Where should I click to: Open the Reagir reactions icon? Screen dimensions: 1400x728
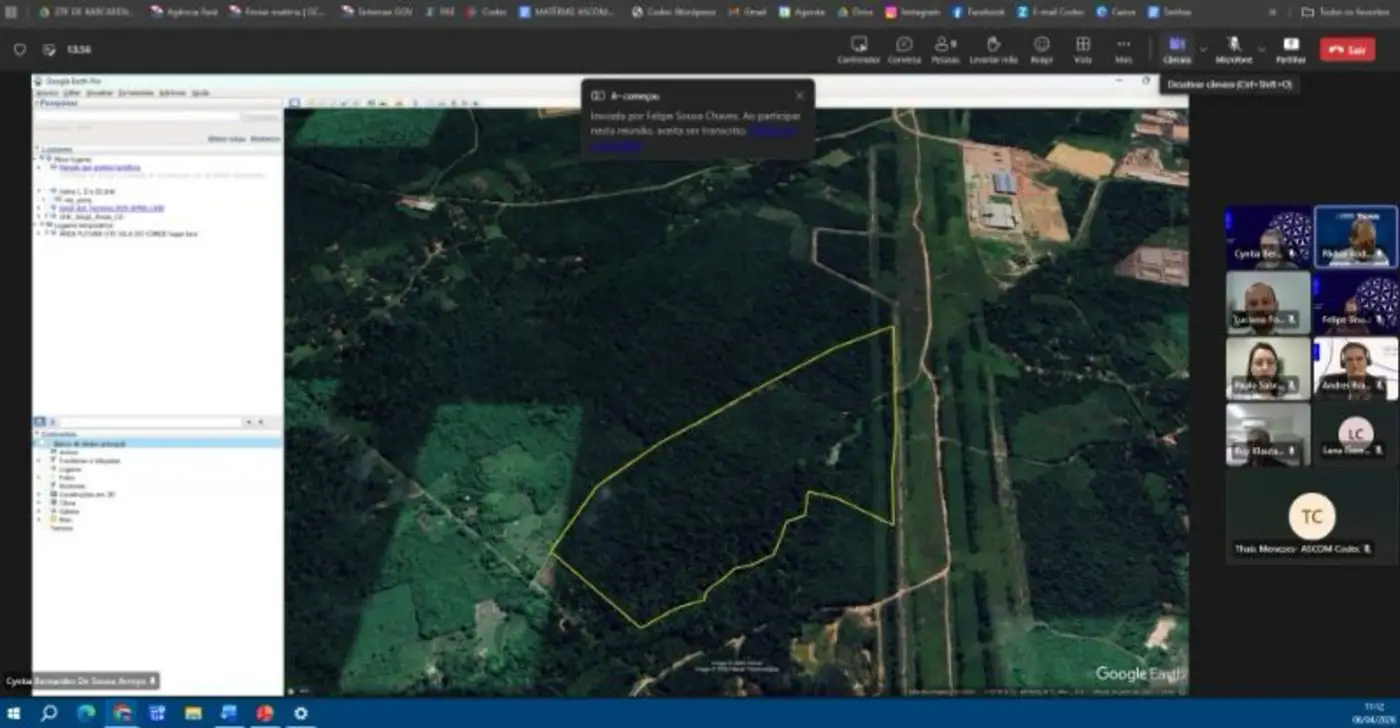coord(1041,49)
